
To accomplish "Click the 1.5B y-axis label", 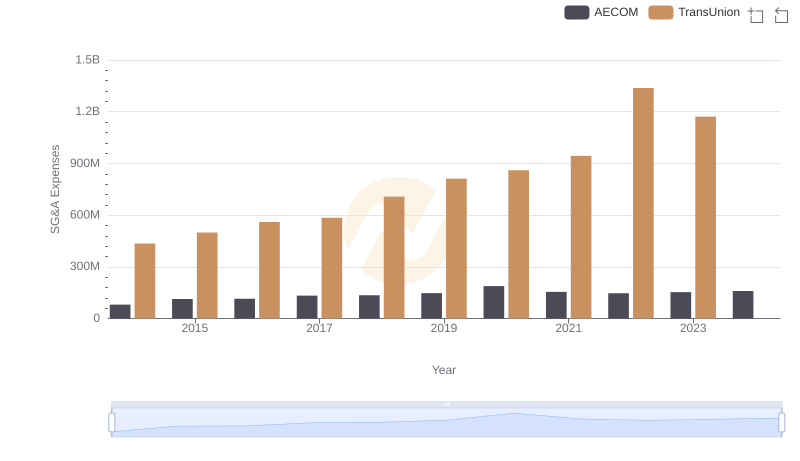I will (x=88, y=60).
